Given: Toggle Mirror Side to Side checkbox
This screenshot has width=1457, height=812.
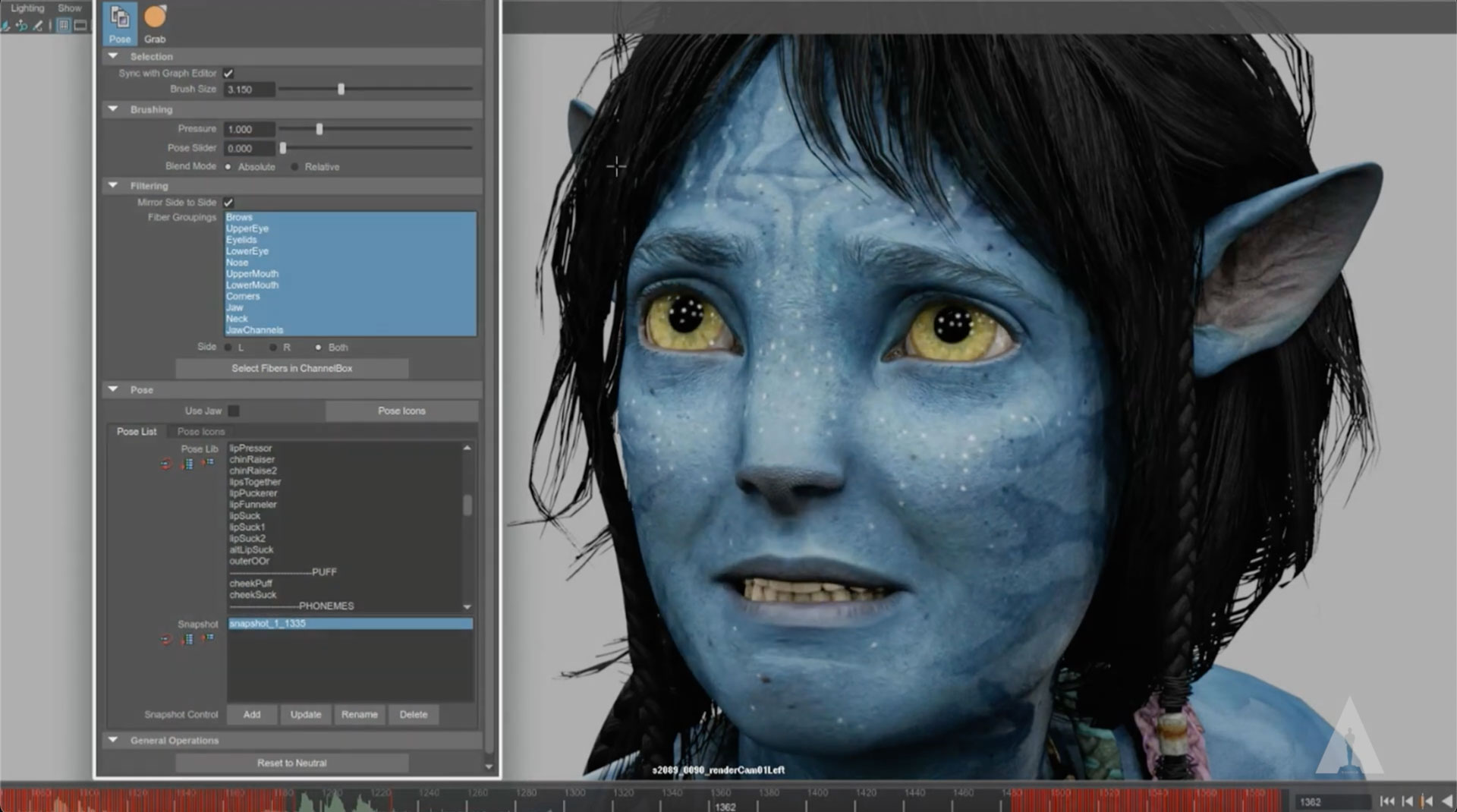Looking at the screenshot, I should (x=228, y=203).
